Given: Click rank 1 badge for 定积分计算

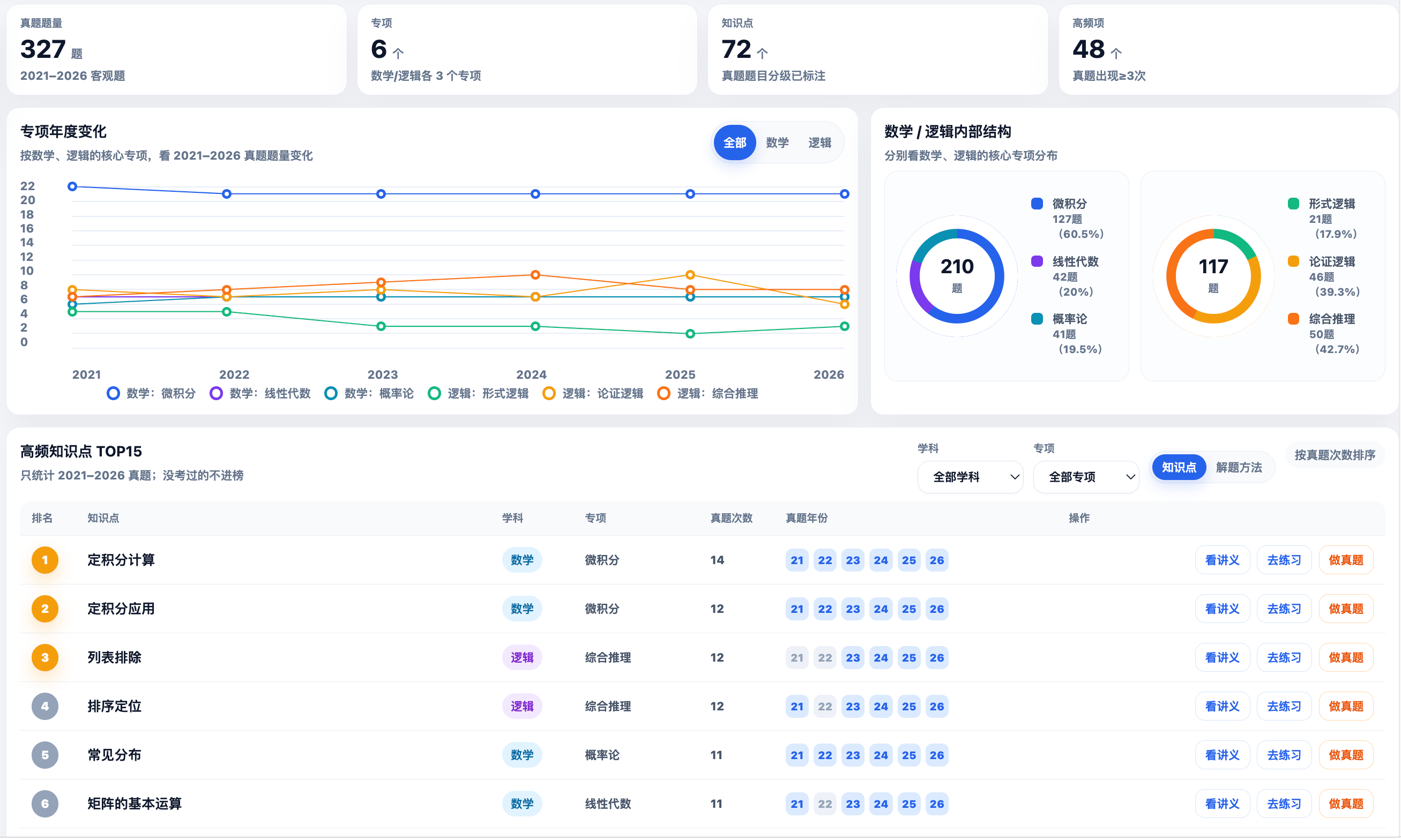Looking at the screenshot, I should [44, 560].
